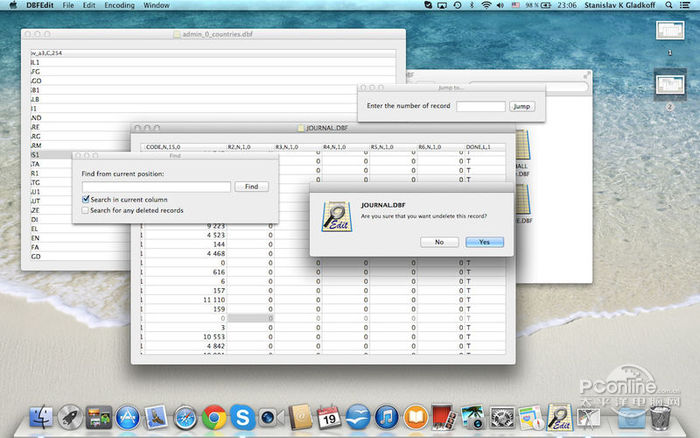Open the Edit menu
The height and width of the screenshot is (438, 700).
tap(89, 5)
